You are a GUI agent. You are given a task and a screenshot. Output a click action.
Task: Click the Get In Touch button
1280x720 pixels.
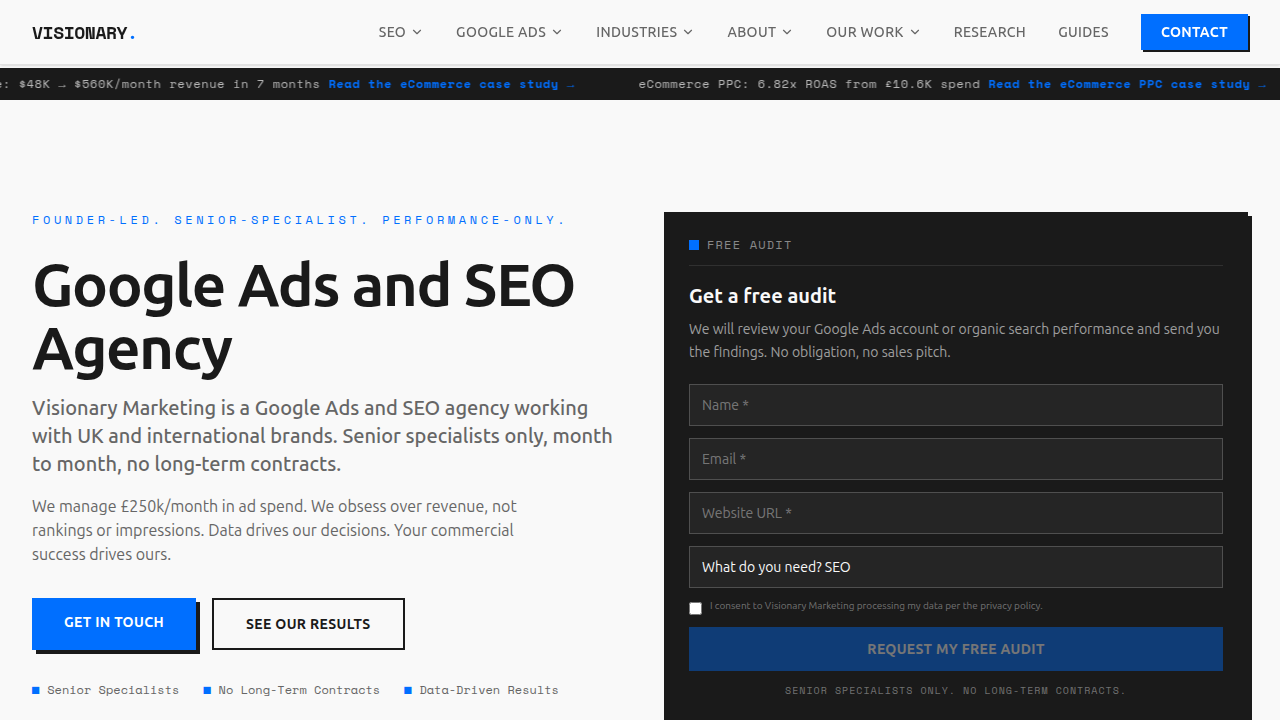point(114,622)
